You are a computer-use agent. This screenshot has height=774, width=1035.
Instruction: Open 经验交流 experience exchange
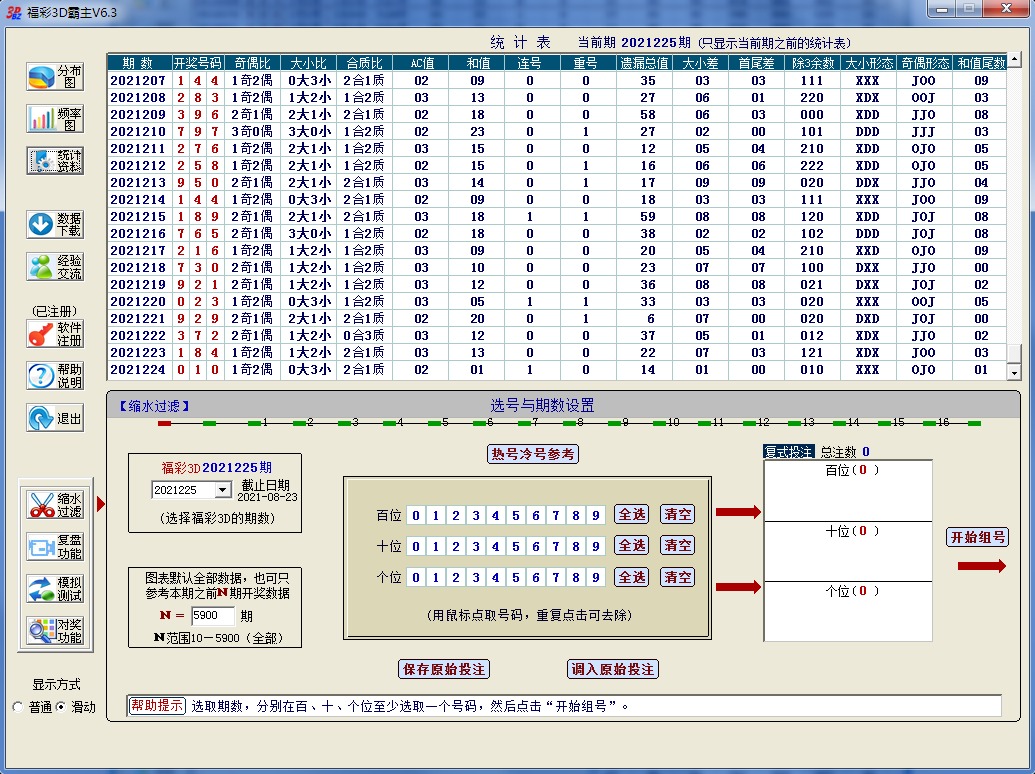coord(55,266)
